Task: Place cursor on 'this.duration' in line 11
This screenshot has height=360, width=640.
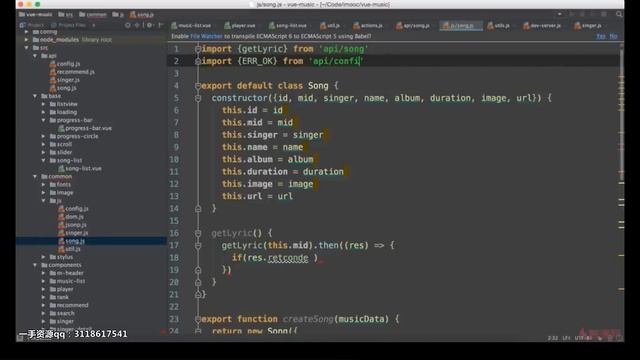Action: 255,172
